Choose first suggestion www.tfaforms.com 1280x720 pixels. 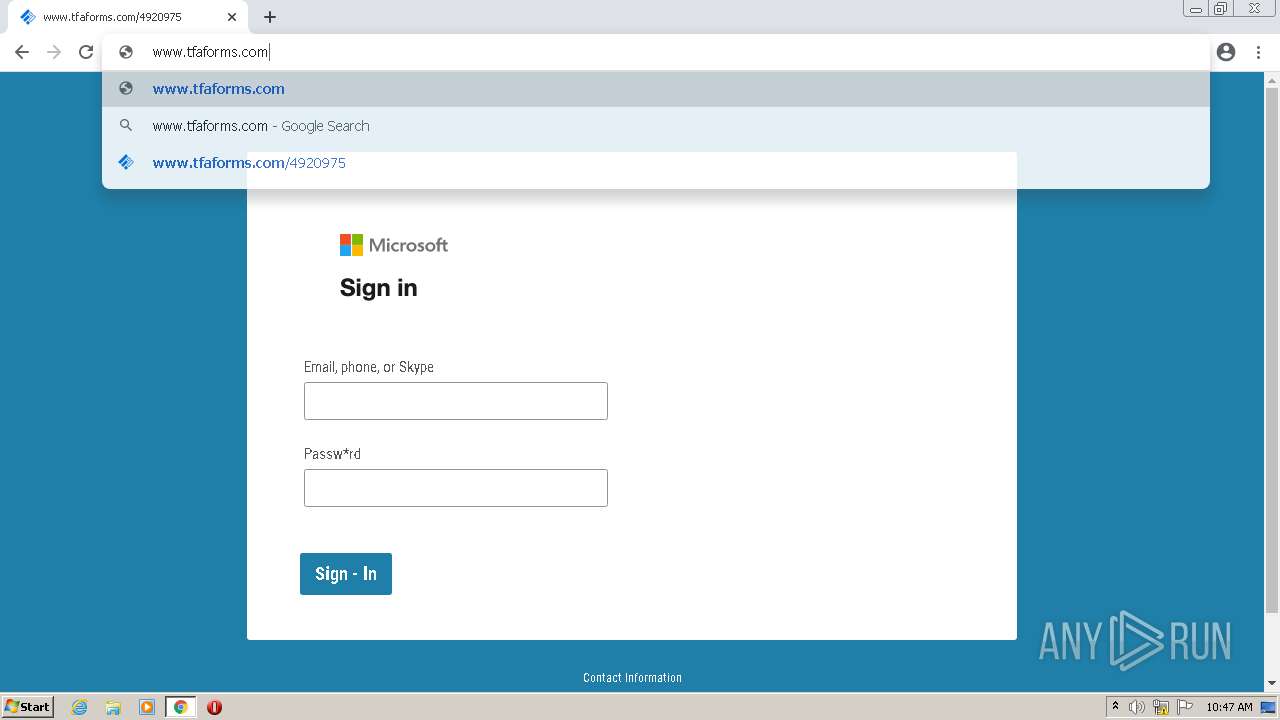pos(656,89)
